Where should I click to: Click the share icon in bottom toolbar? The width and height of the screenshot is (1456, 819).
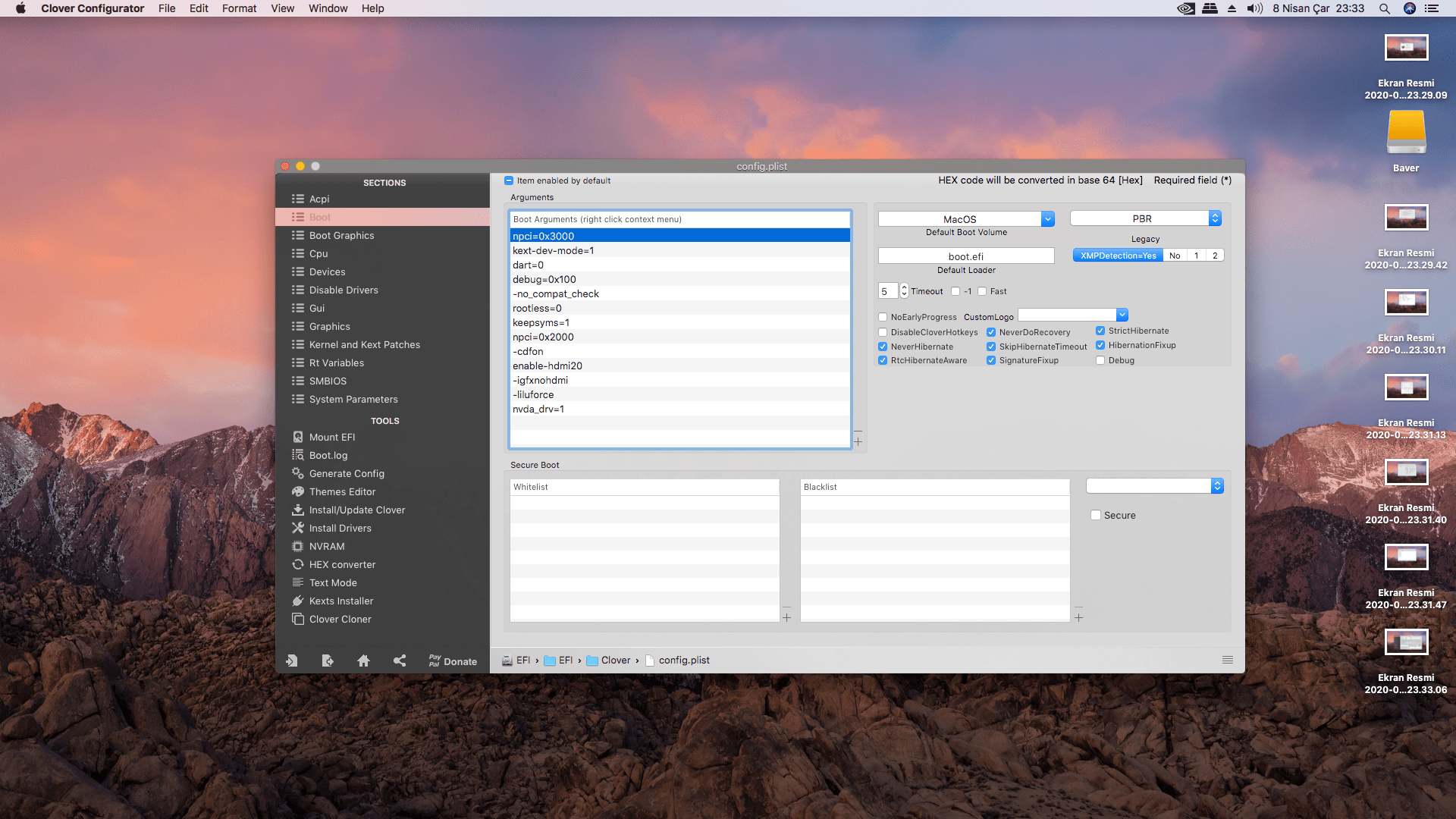[400, 661]
